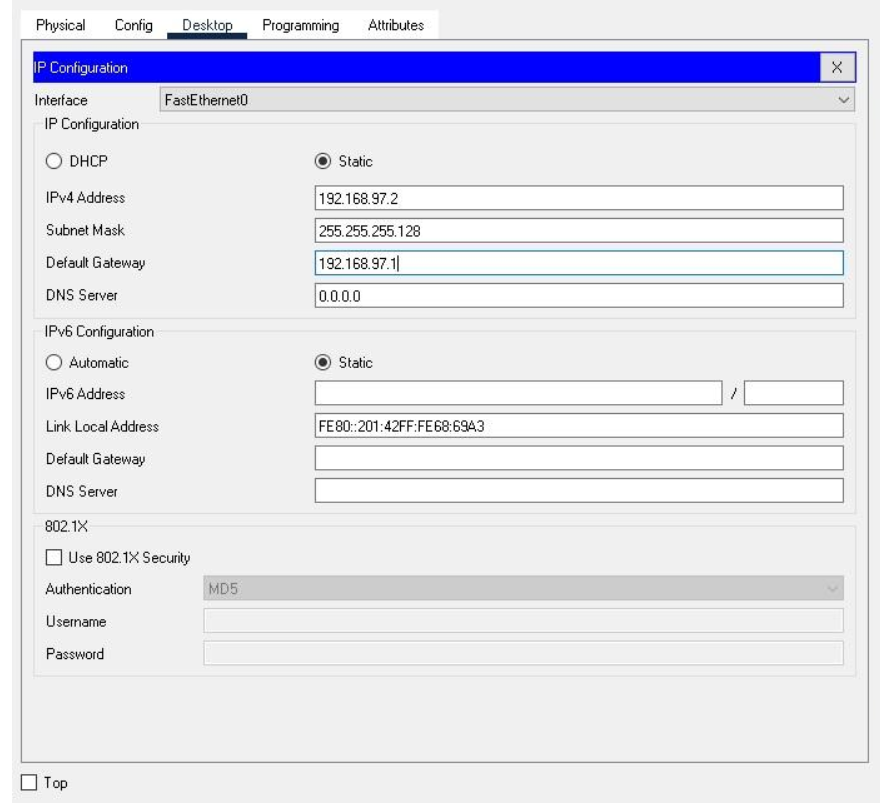Screen dimensions: 880x803
Task: Click the Link Local Address field
Action: pos(578,426)
